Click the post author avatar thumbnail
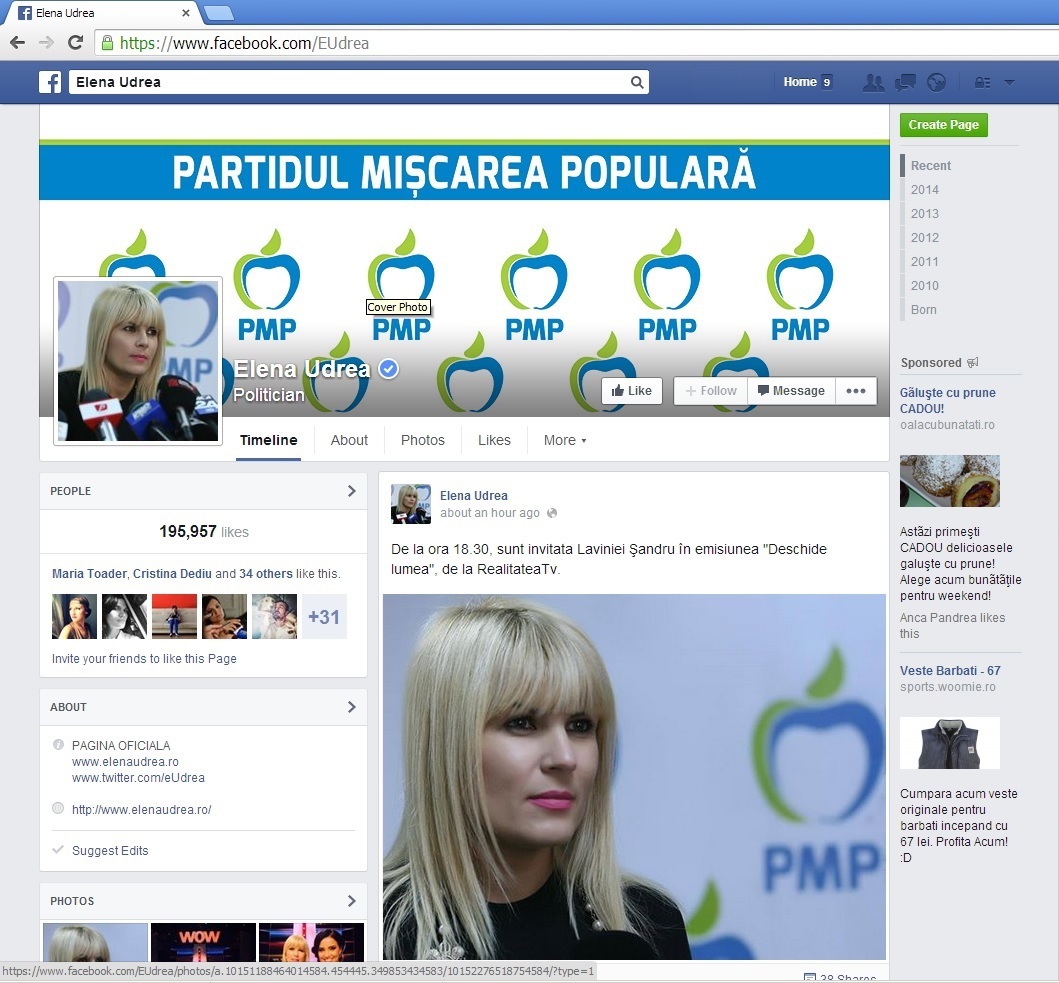This screenshot has height=983, width=1059. [411, 504]
